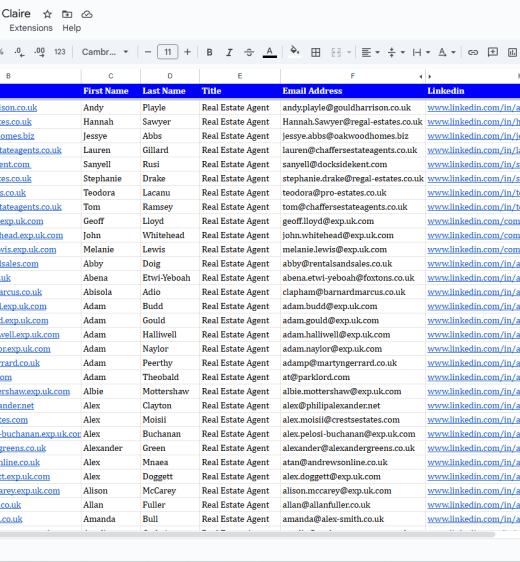The image size is (520, 562).
Task: Select last name cell Etwi-Yeboah
Action: [170, 278]
